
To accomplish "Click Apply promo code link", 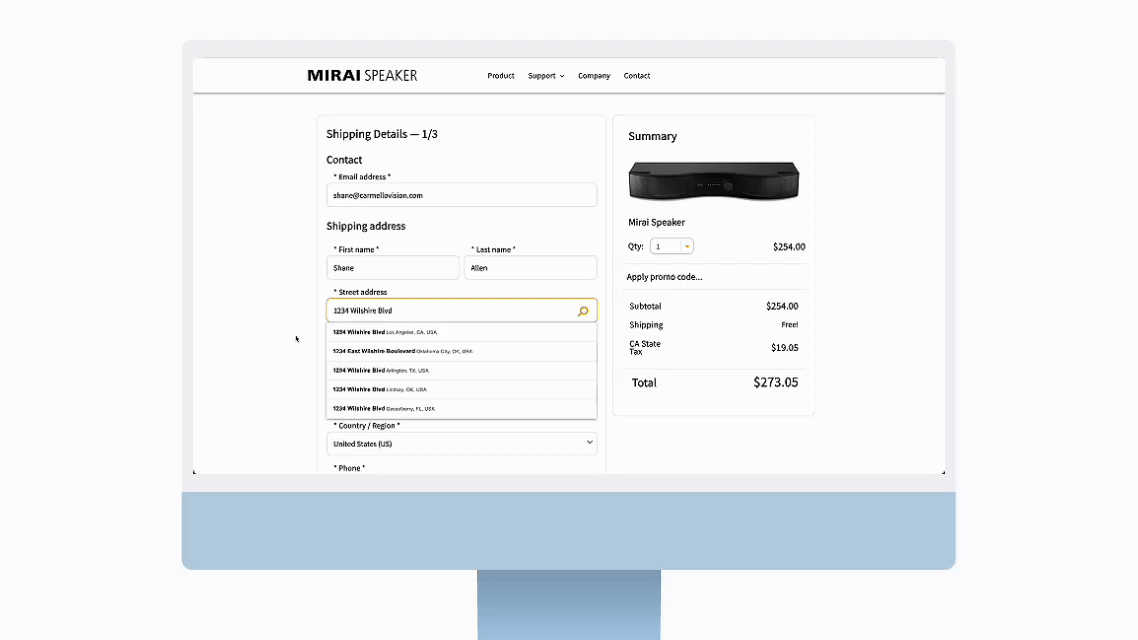I will coord(664,277).
